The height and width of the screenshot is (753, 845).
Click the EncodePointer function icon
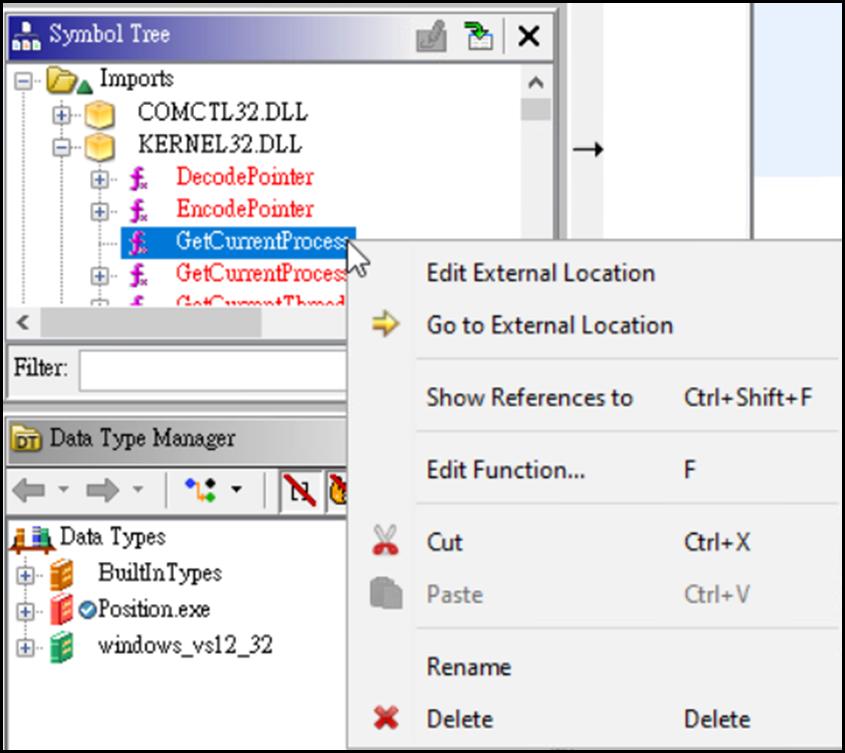point(138,210)
